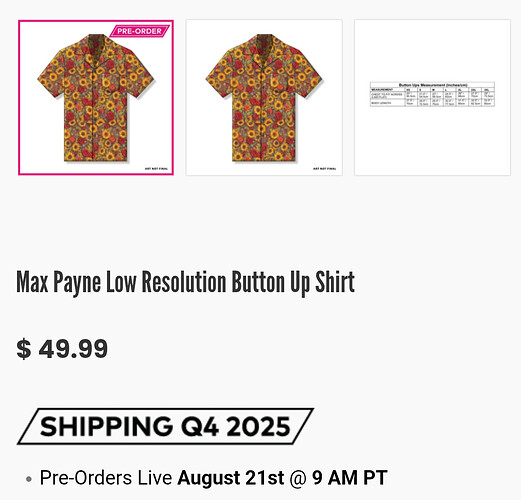View the size chart thumbnail

(x=432, y=97)
